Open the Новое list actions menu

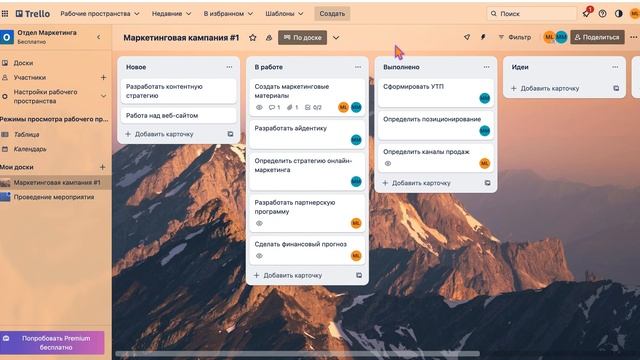click(229, 67)
